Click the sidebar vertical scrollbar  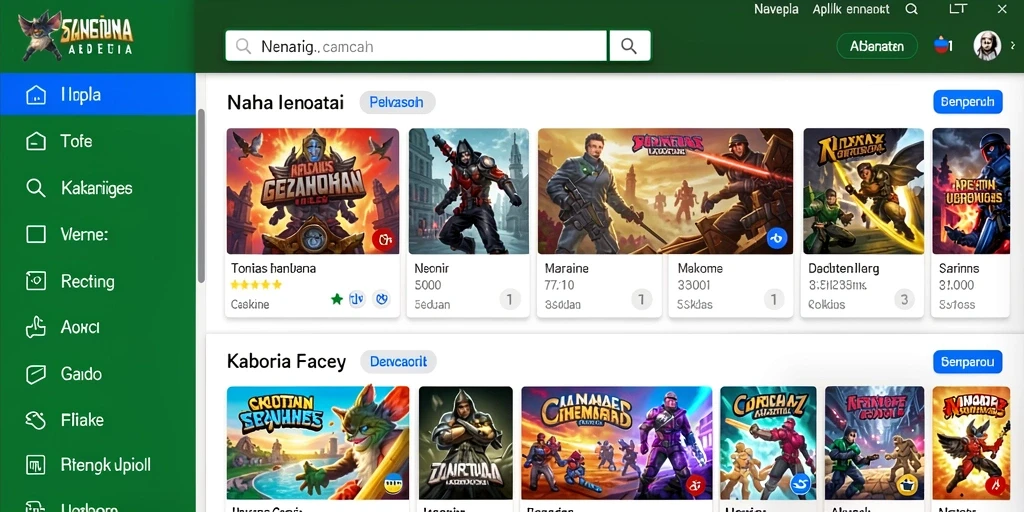point(201,196)
